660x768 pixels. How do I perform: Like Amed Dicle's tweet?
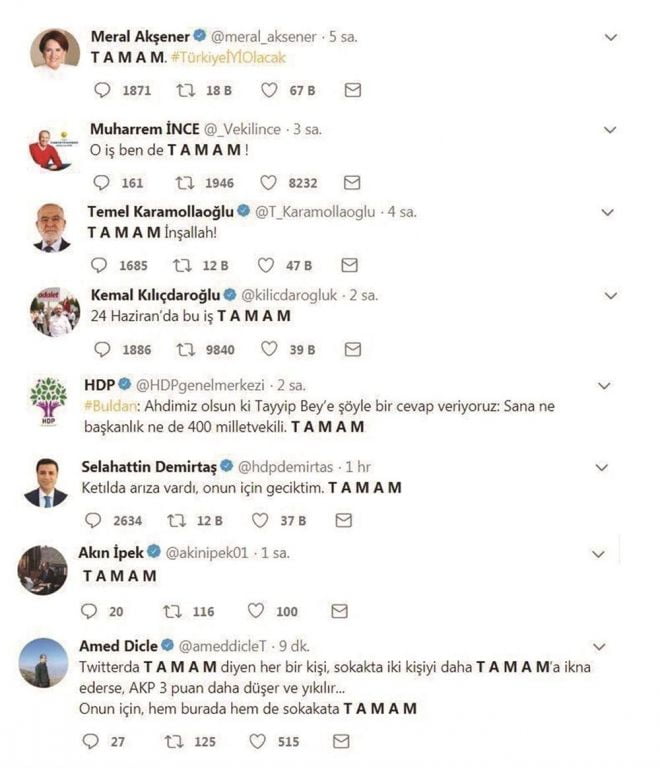click(x=258, y=741)
